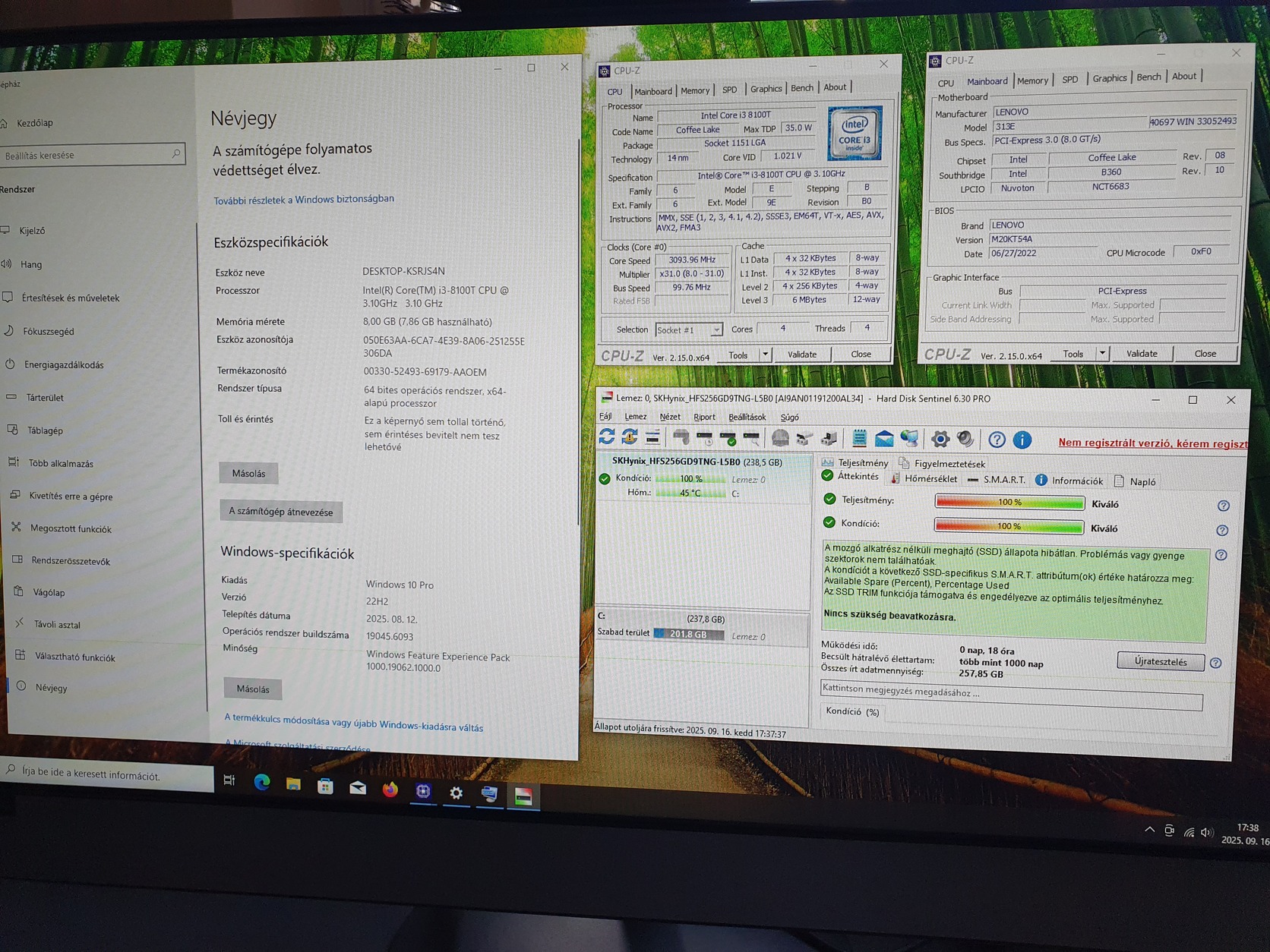Show hidden system tray icons

[1149, 830]
